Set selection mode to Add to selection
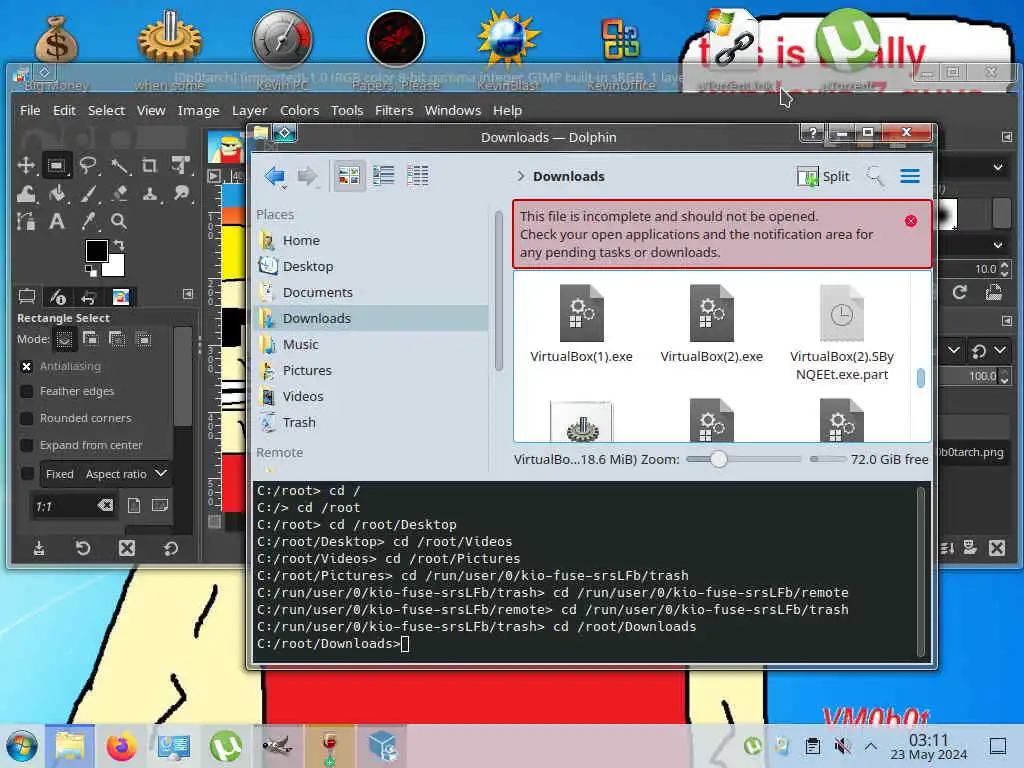This screenshot has height=768, width=1024. pos(91,339)
